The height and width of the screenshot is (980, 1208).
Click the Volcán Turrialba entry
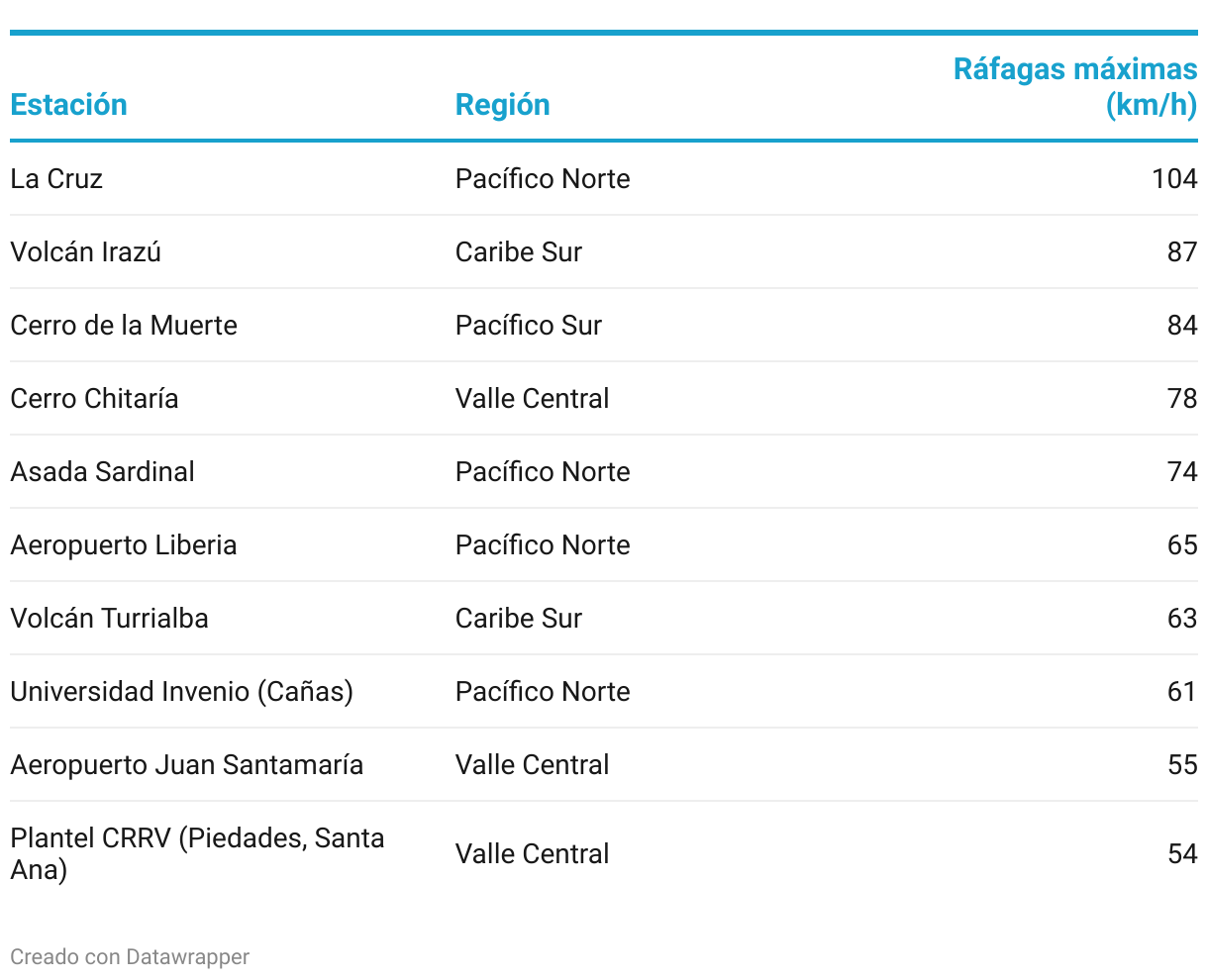(x=110, y=619)
